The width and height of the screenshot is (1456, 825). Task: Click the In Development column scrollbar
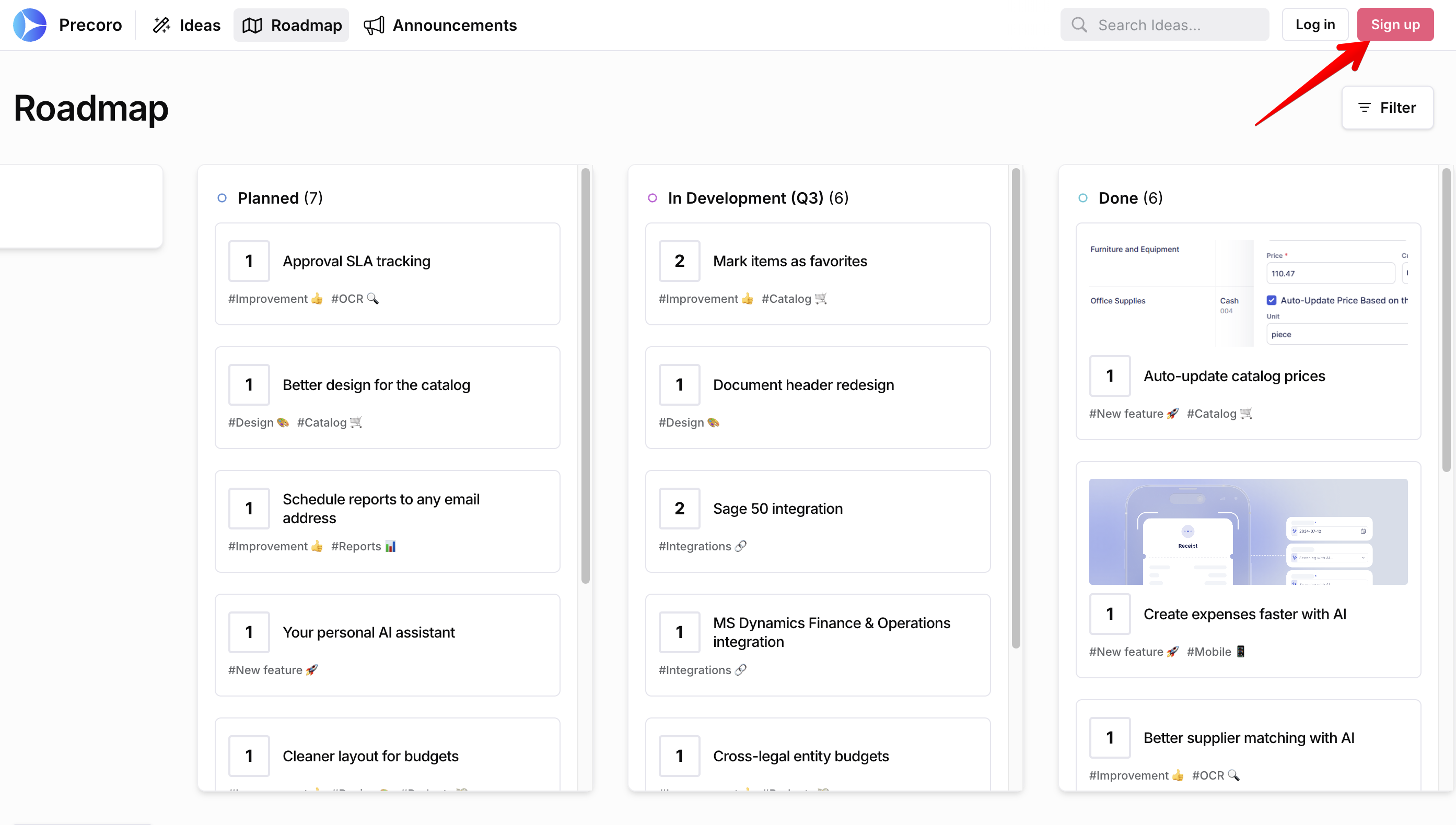(1016, 408)
